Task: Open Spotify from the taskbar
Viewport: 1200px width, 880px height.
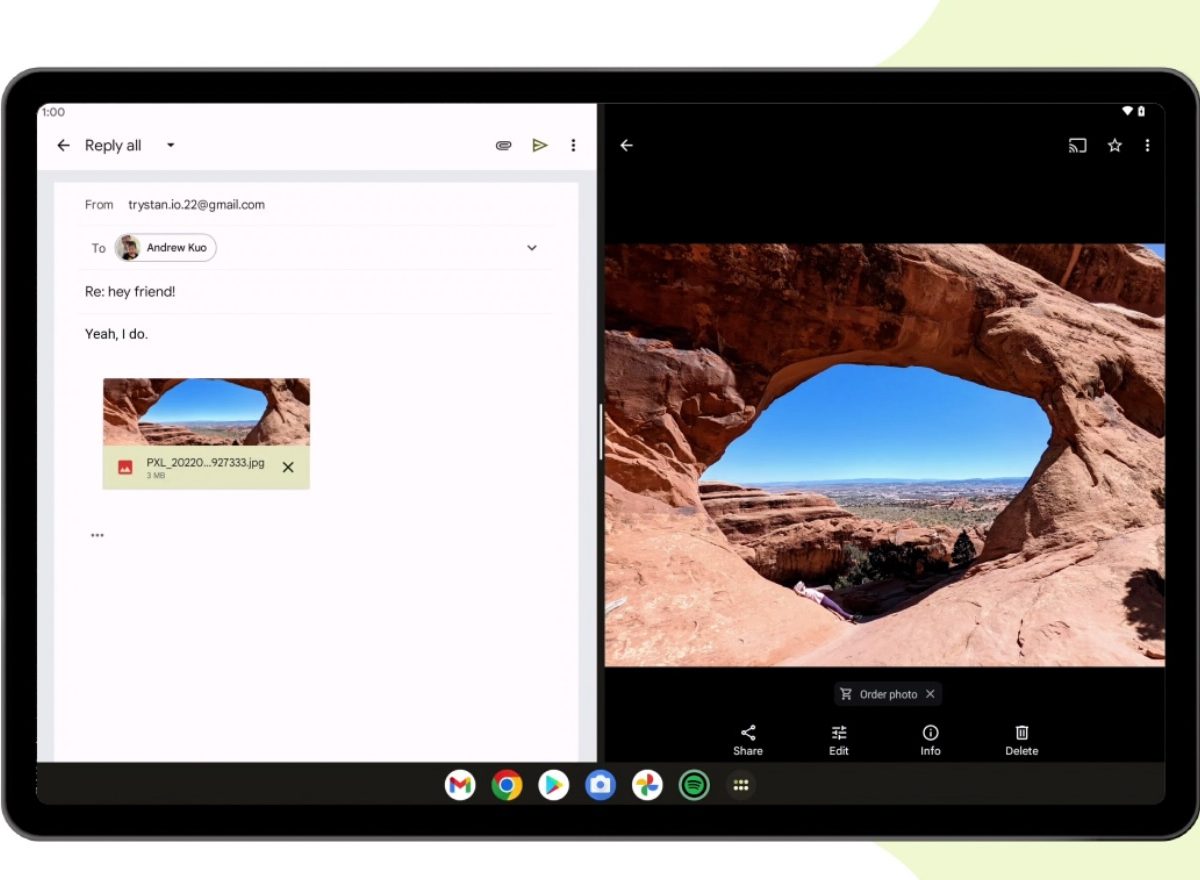Action: tap(694, 785)
